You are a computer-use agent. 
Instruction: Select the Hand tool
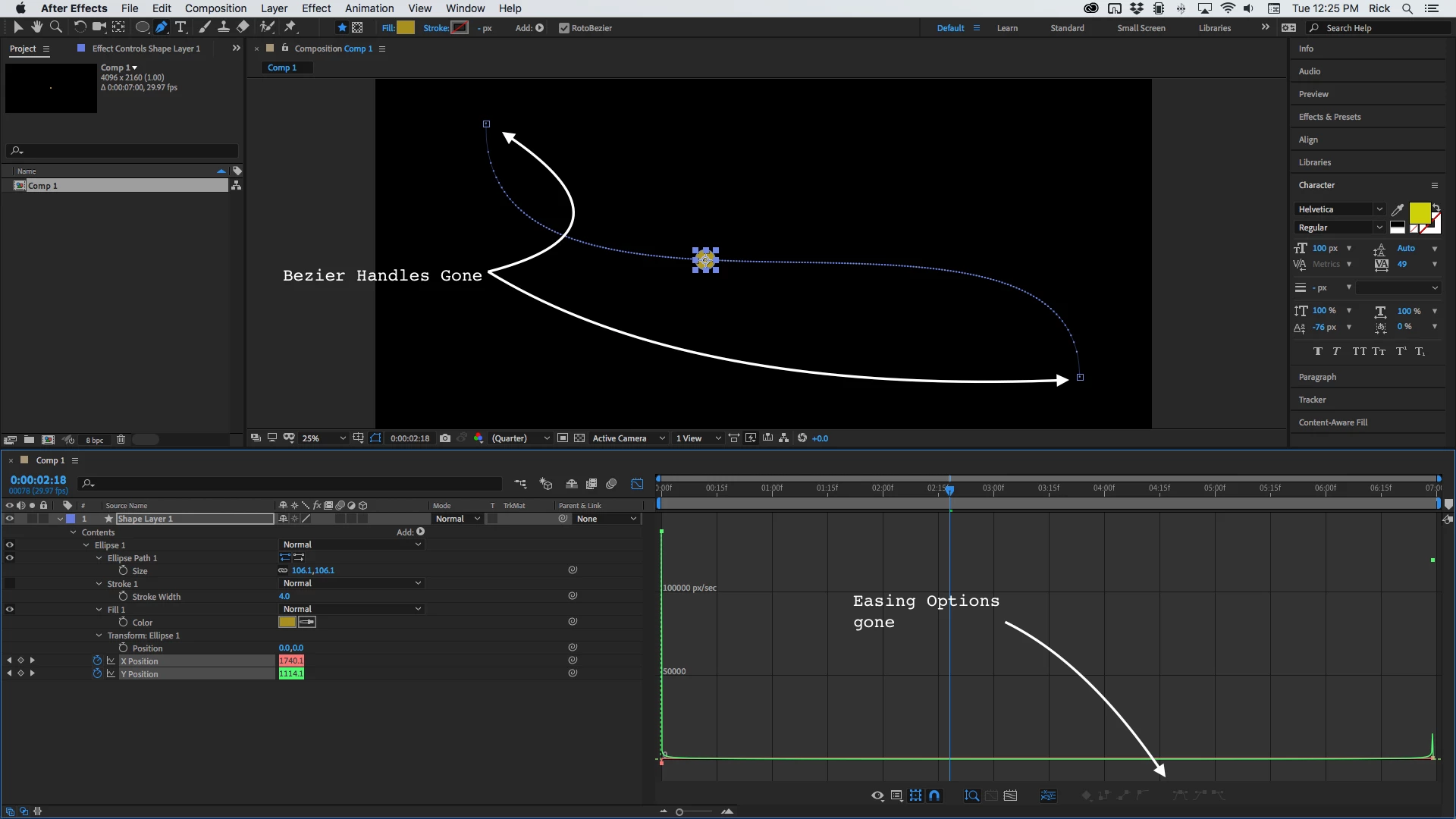click(36, 27)
